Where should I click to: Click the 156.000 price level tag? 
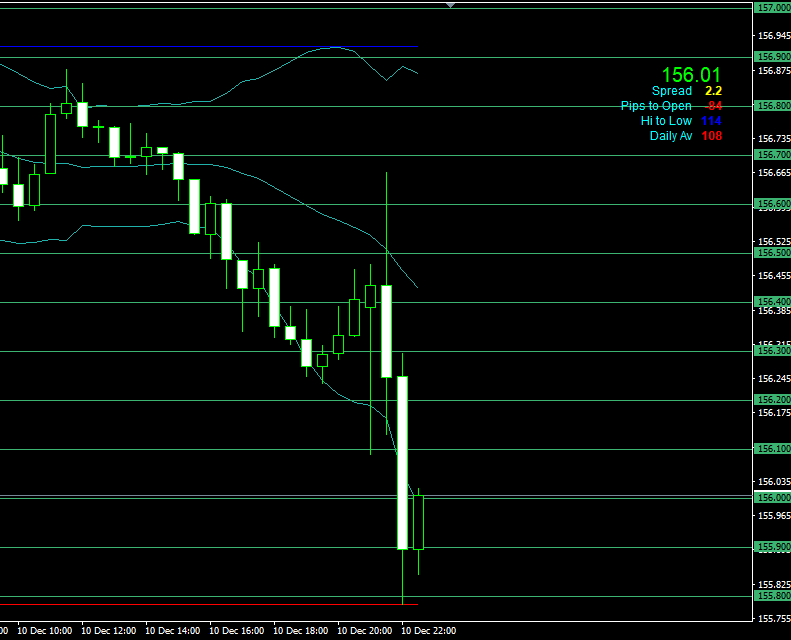(x=772, y=498)
